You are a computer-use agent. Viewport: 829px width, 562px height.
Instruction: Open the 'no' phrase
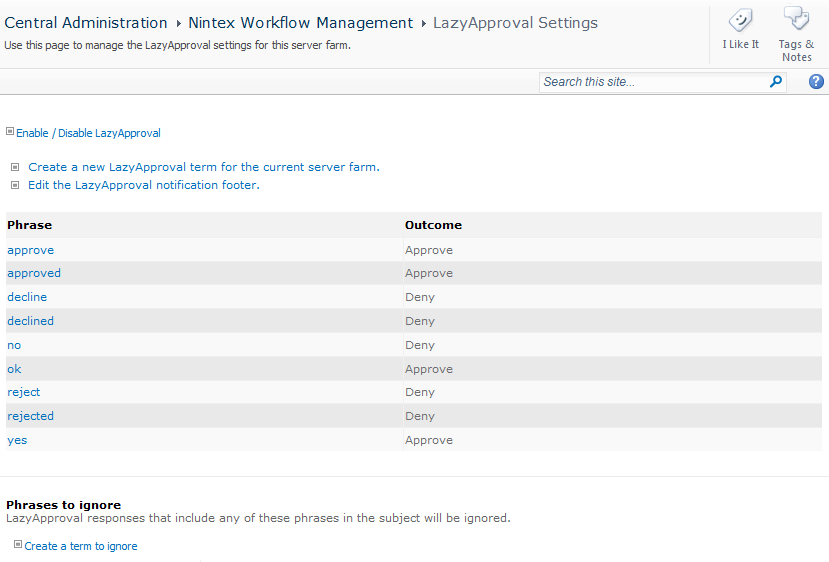[x=14, y=345]
